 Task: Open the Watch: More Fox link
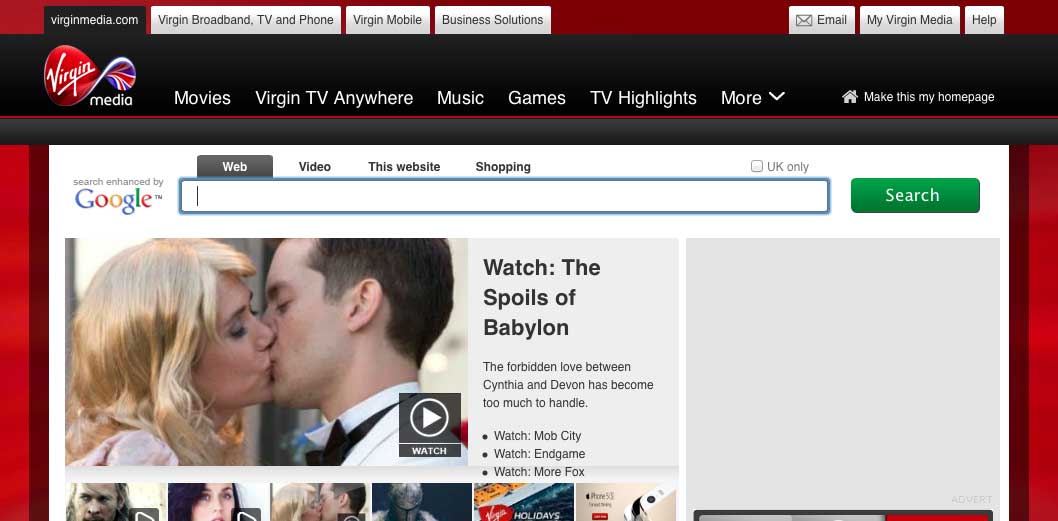539,472
